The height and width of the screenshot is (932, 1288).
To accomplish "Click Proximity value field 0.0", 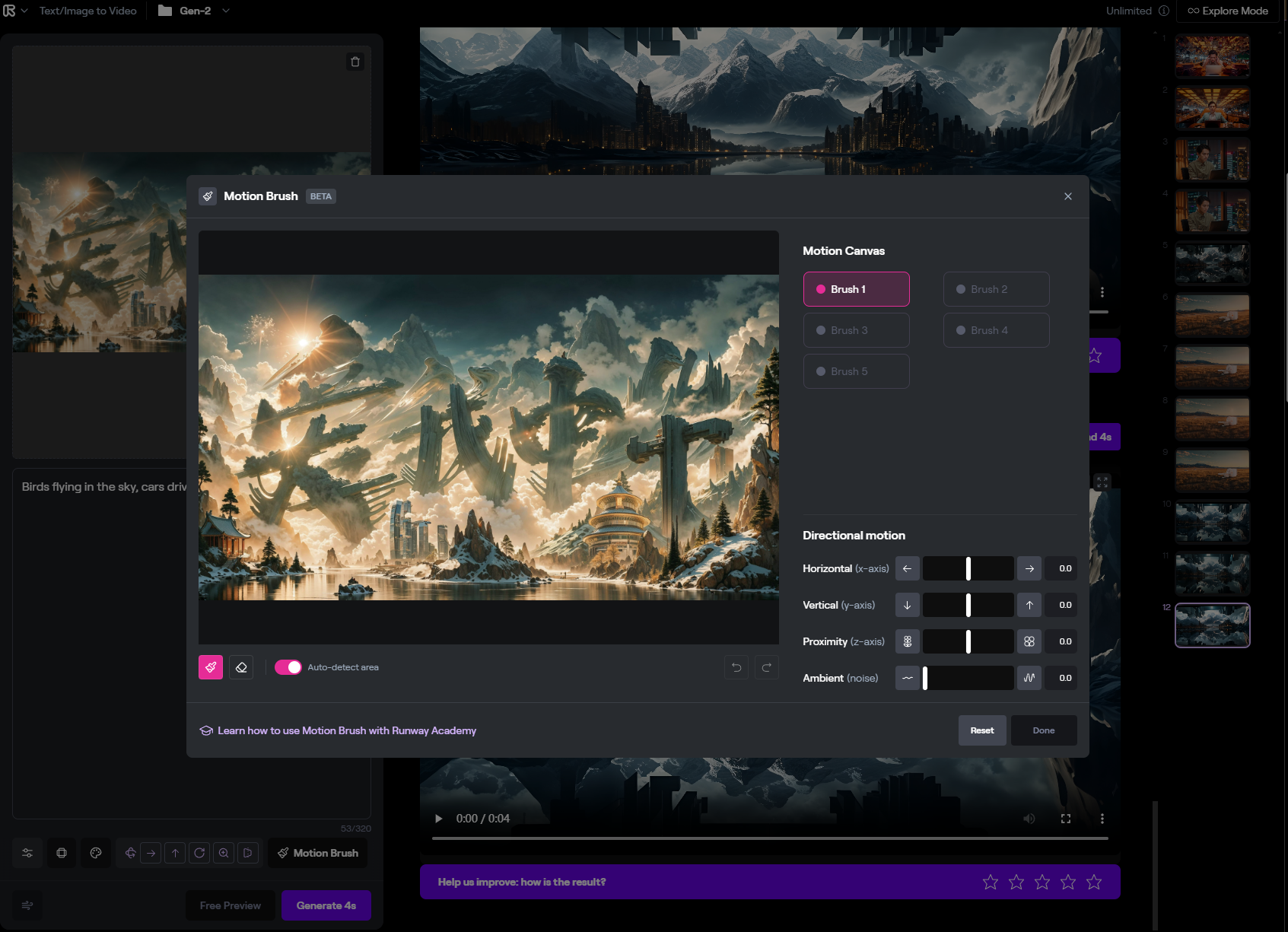I will [x=1061, y=641].
